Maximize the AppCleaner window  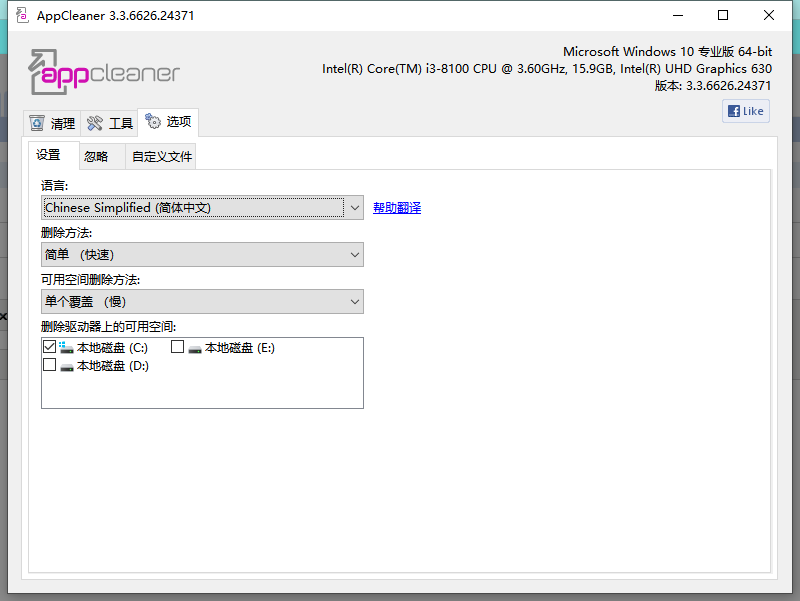tap(723, 15)
